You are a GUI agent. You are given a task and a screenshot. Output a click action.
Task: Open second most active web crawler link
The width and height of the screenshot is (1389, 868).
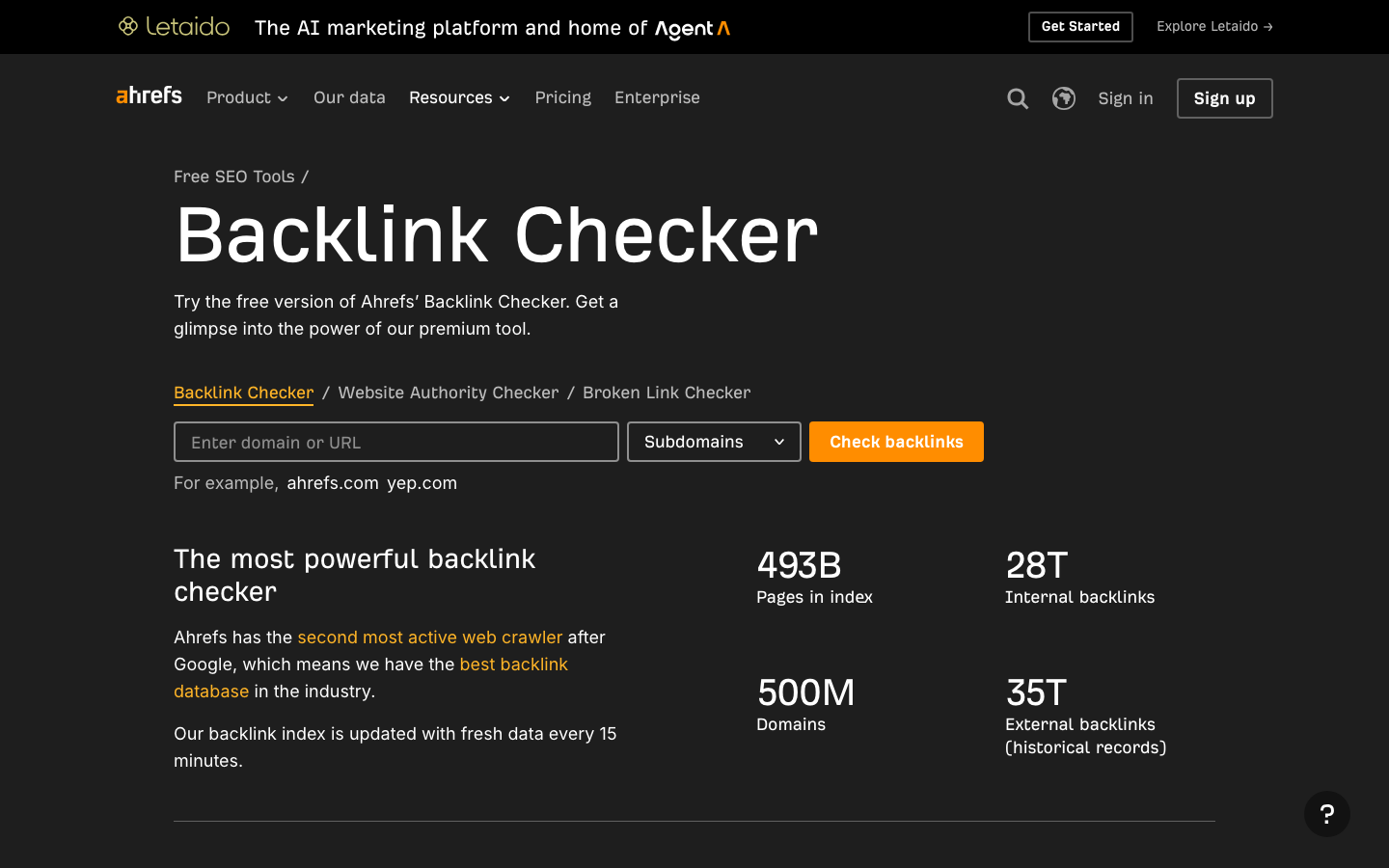pos(430,637)
